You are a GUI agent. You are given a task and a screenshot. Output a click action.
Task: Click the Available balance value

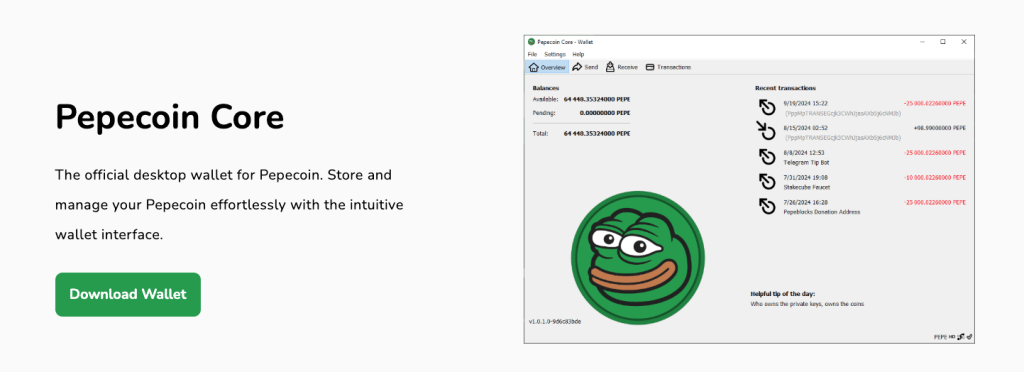(597, 100)
